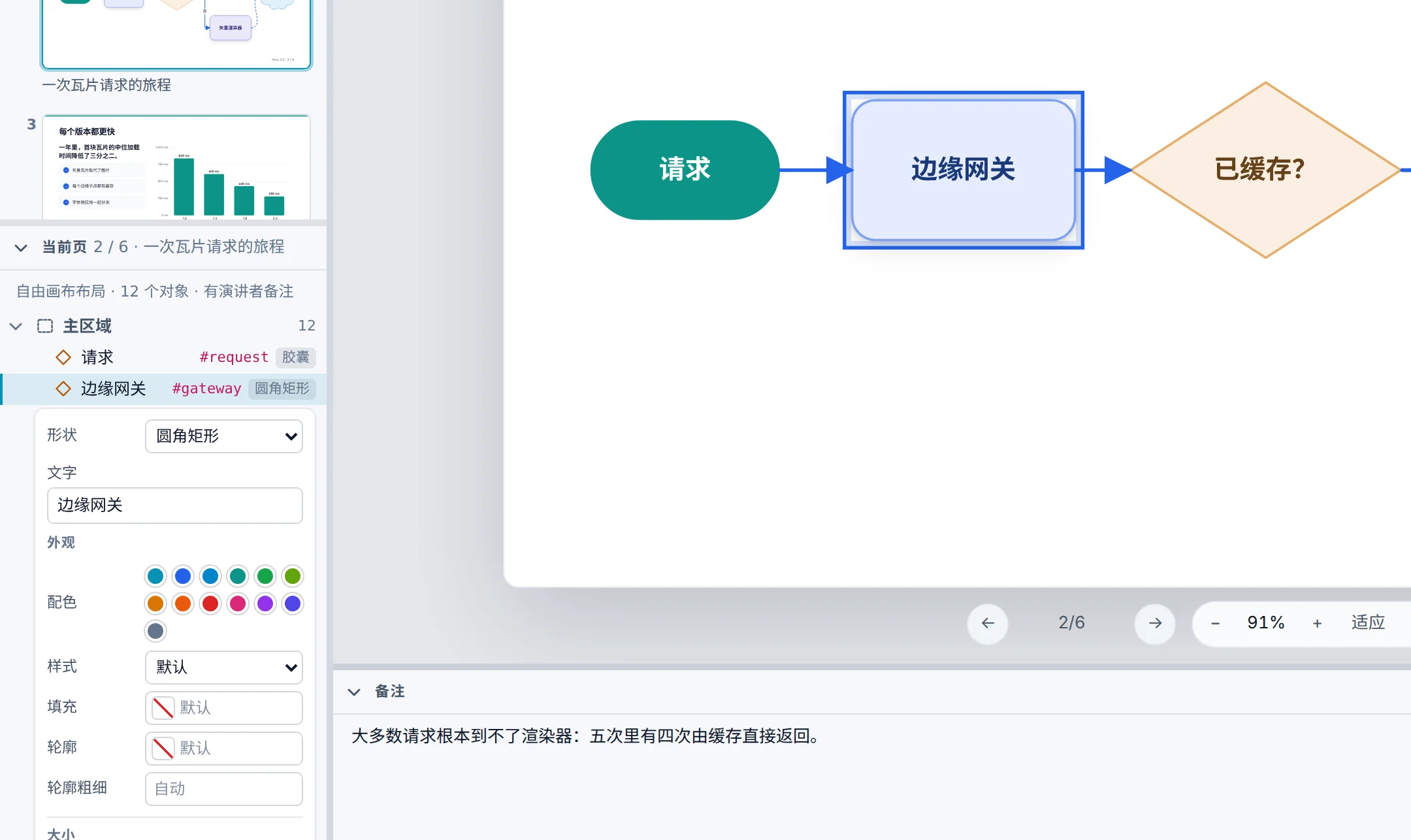Click the 文字 field containing 边缘网关
Screen dimensions: 1411x840
coord(175,506)
